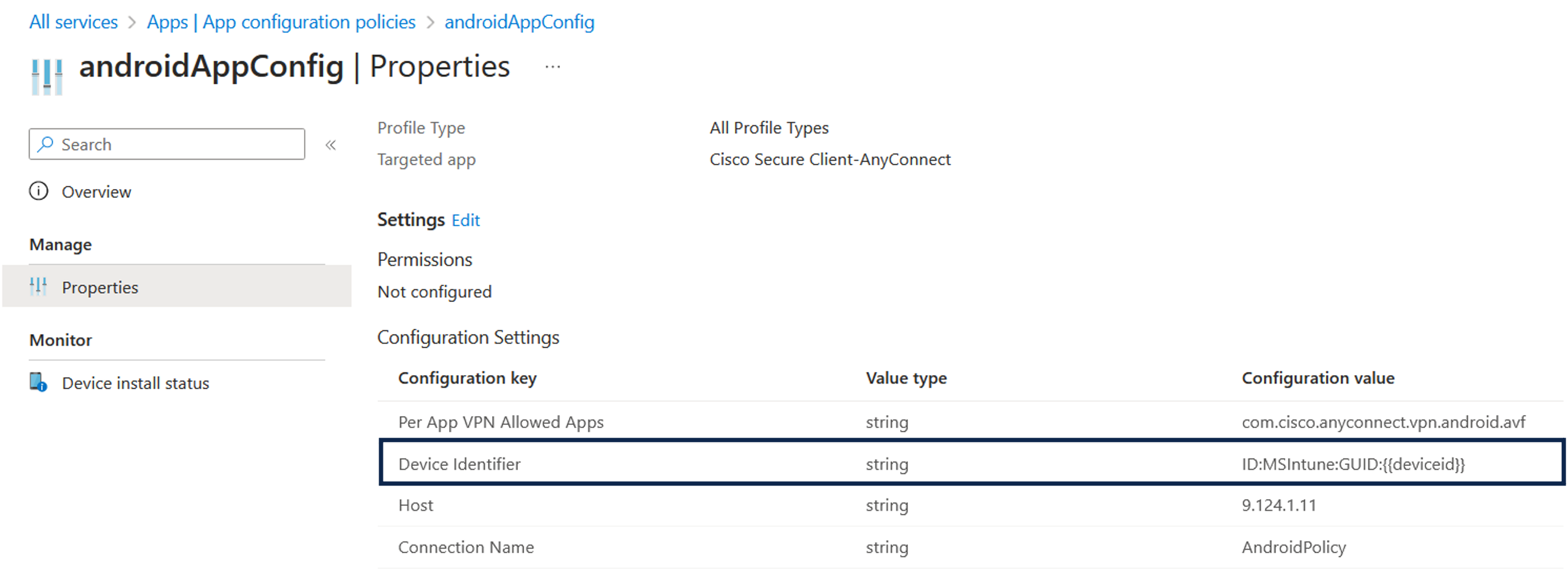Click the info icon beside Overview
The height and width of the screenshot is (574, 1568).
coord(38,191)
